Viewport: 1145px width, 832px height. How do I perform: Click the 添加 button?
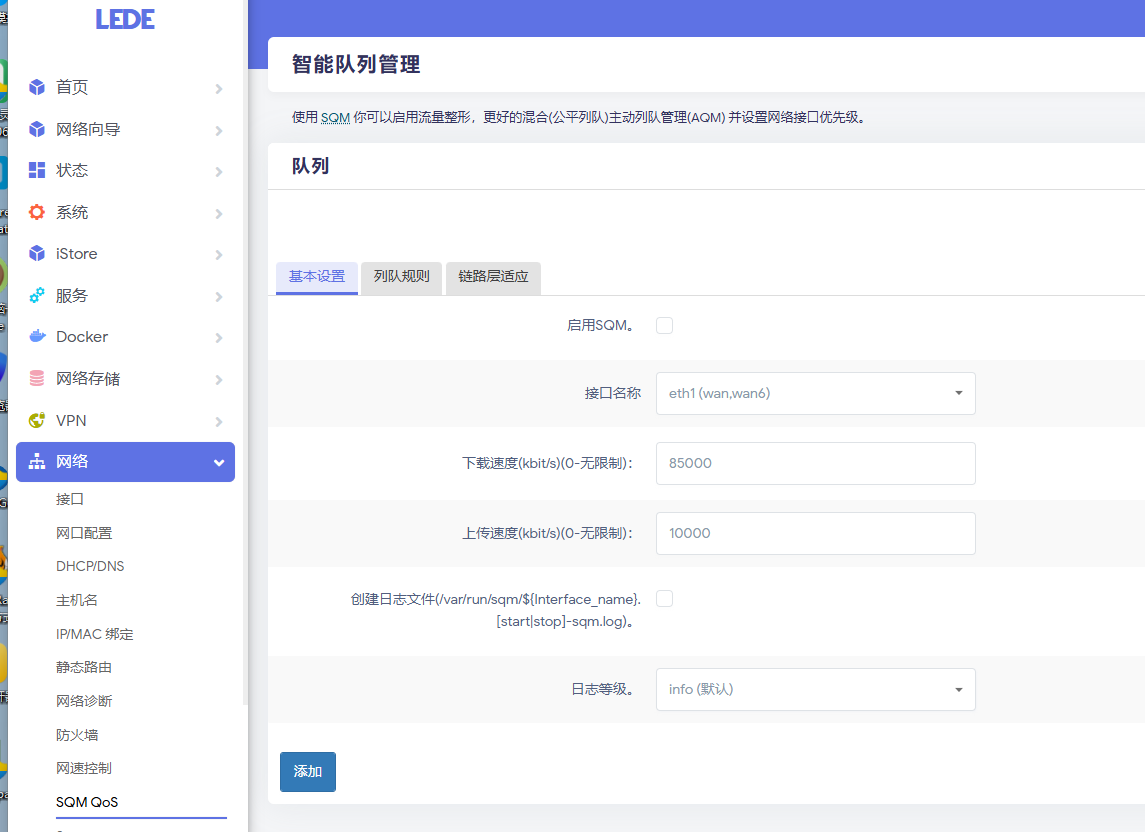[x=307, y=771]
